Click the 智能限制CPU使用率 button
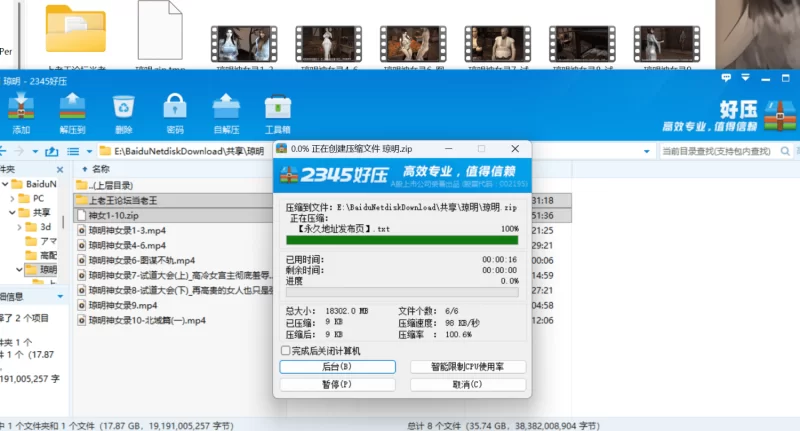 click(468, 367)
